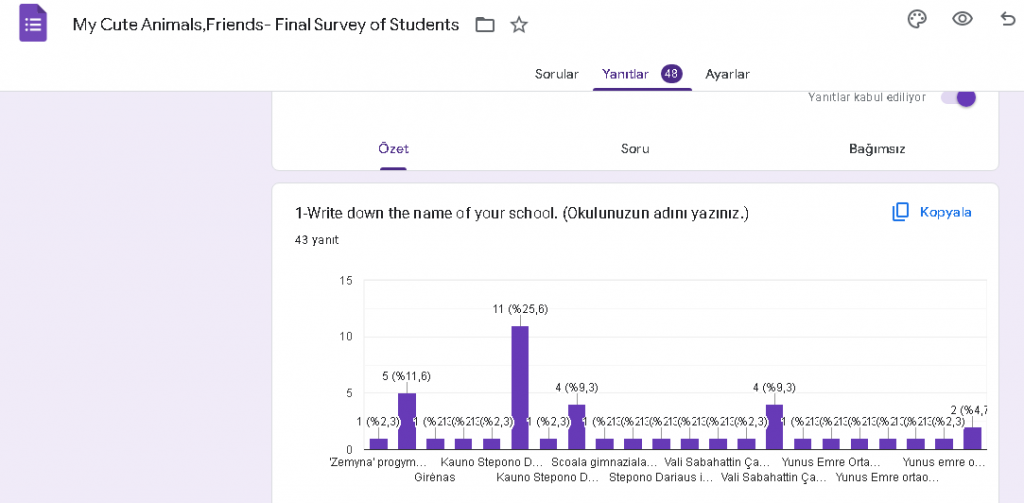Click the undo arrow icon
The image size is (1024, 503).
[x=1007, y=19]
